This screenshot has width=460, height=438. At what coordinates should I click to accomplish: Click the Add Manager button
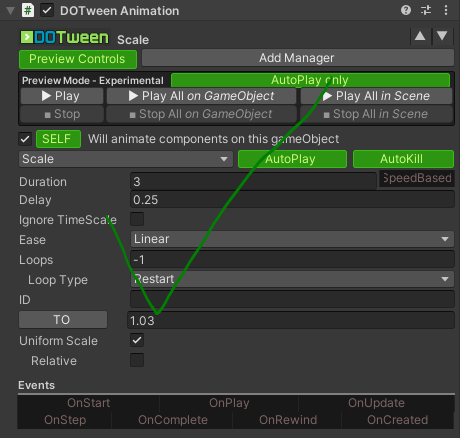[298, 58]
